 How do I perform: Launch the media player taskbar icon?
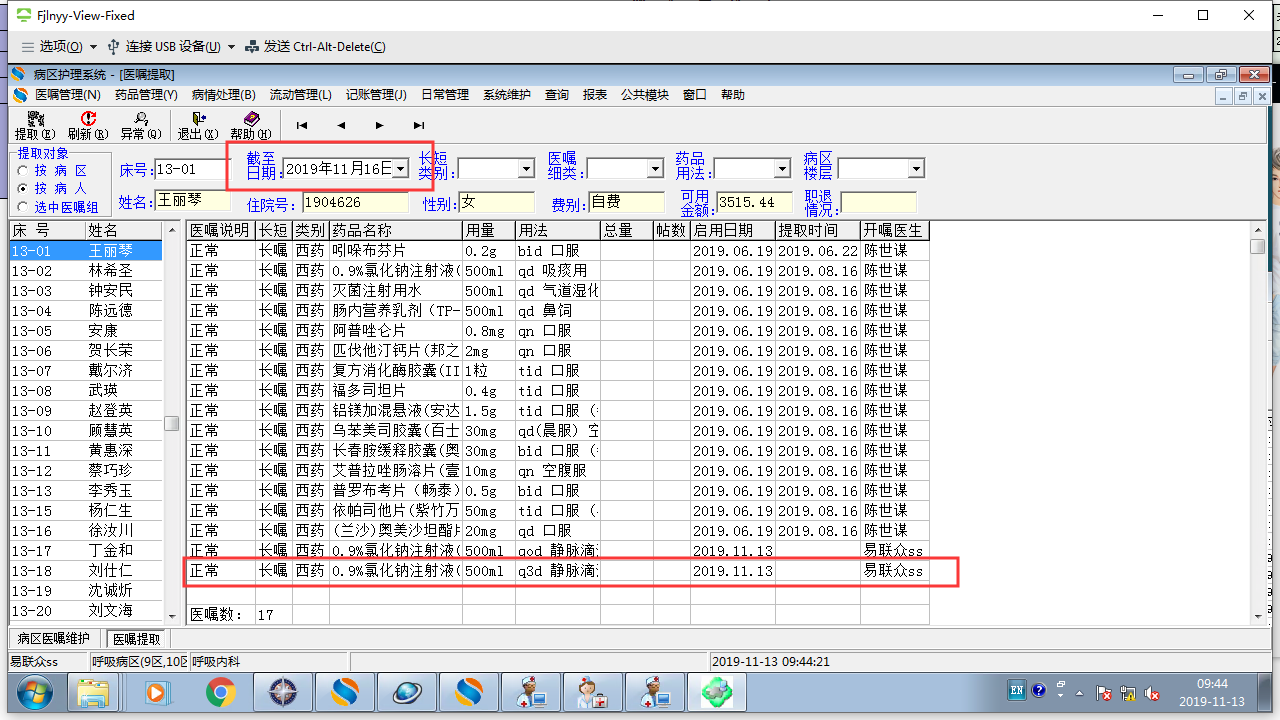pos(157,692)
